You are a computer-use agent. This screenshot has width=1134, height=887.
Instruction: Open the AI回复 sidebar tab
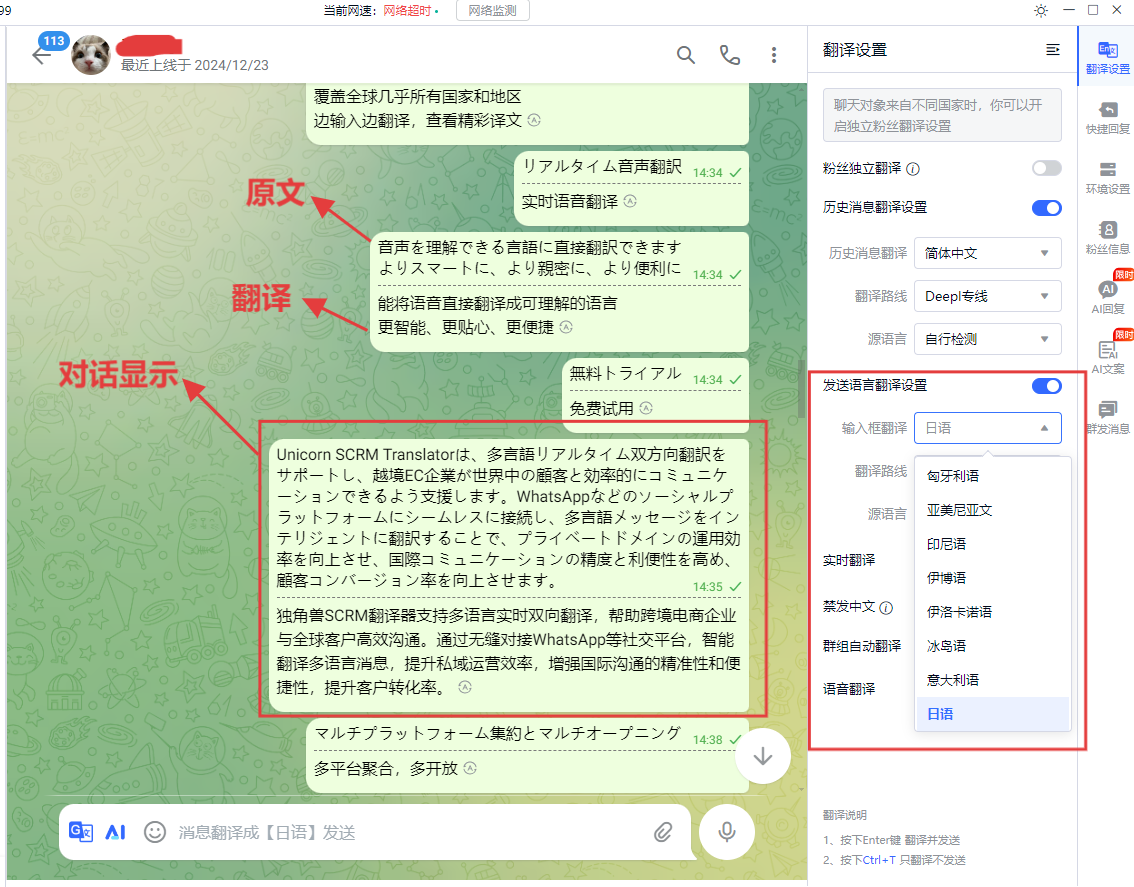coord(1107,297)
